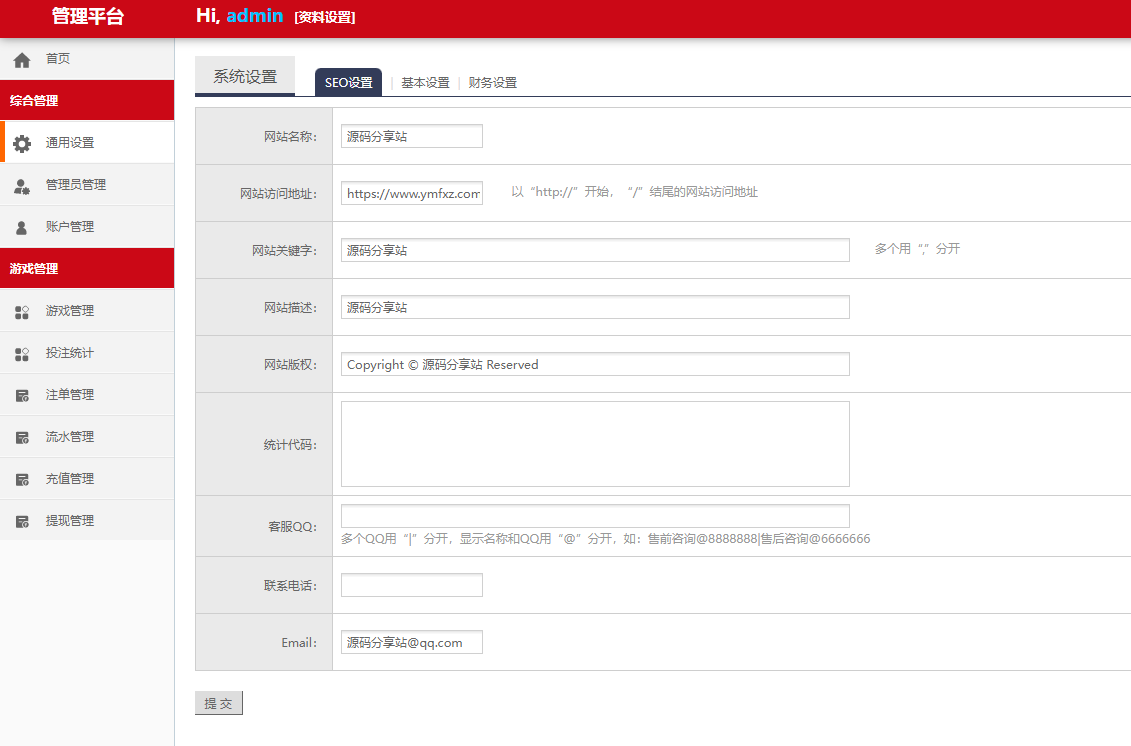Click the 账户管理 person icon

[22, 228]
